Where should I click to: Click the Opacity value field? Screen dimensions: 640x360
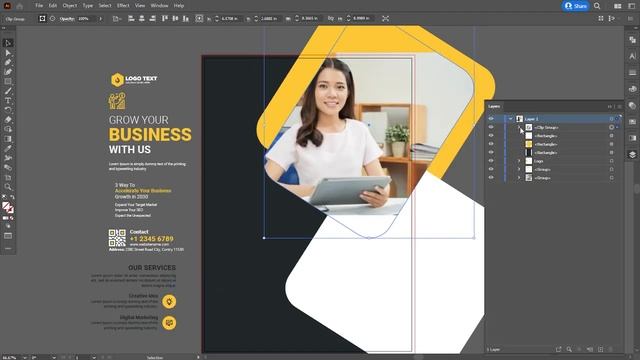click(87, 18)
